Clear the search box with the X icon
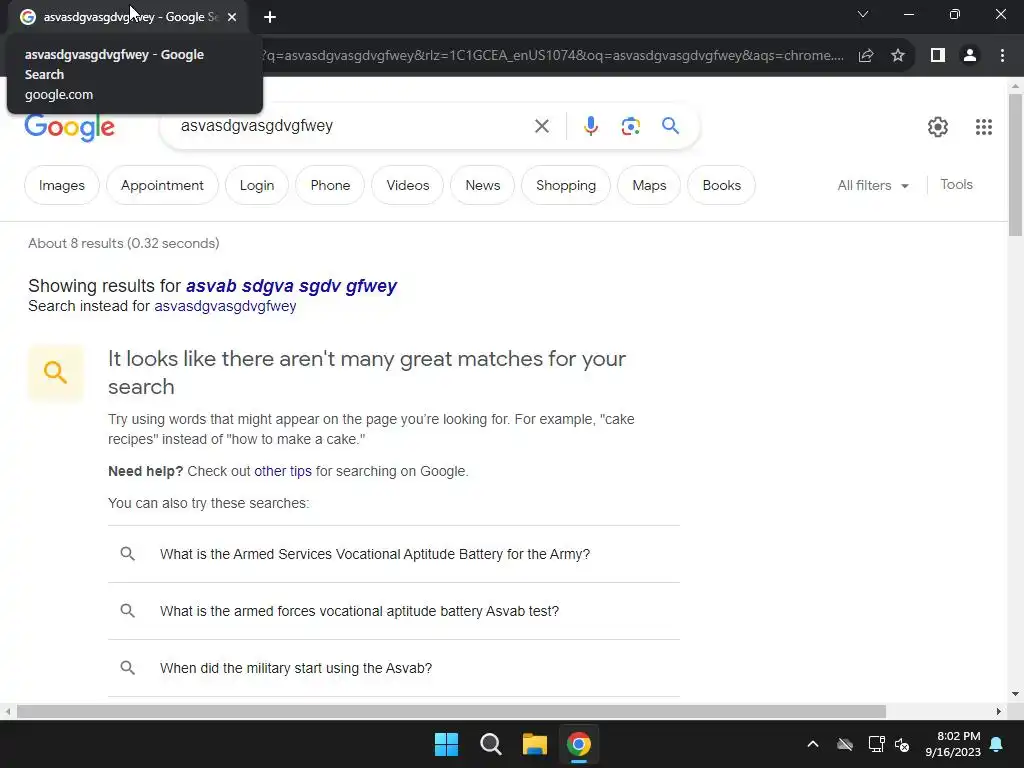Viewport: 1024px width, 768px height. point(541,126)
